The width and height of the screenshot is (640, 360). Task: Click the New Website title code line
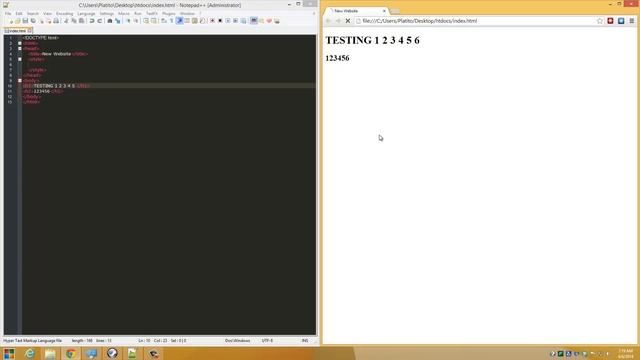[58, 54]
